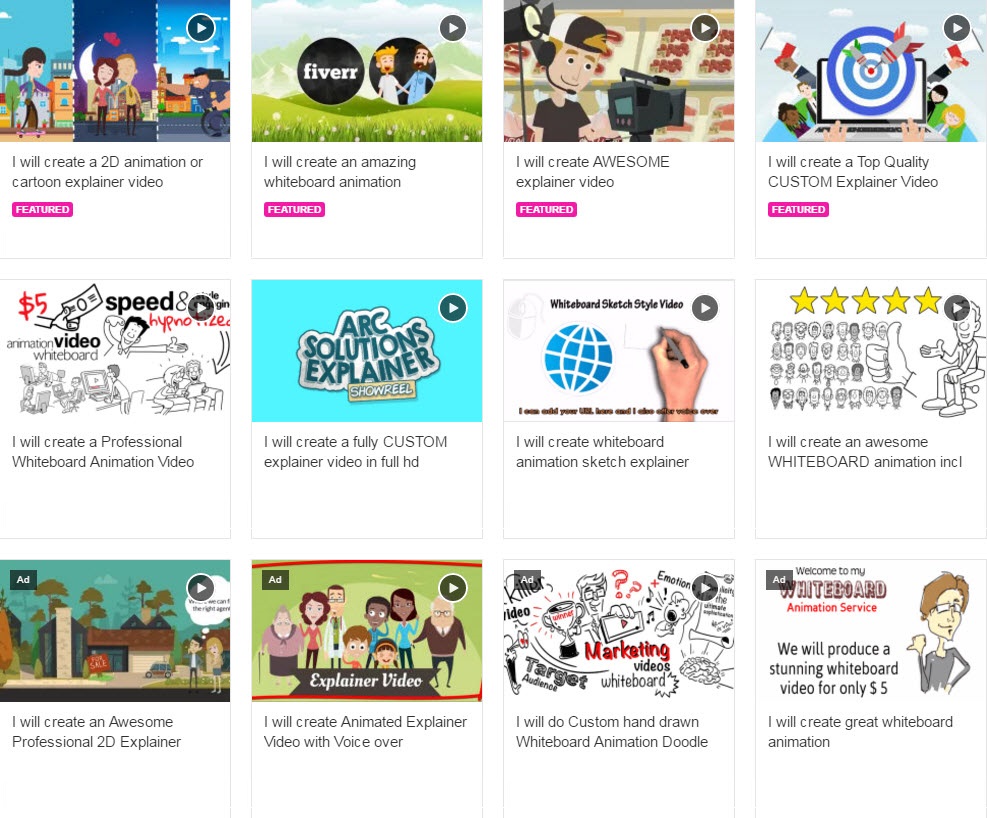Play the Top Quality CUSTOM Explainer preview
The image size is (987, 818).
point(957,28)
